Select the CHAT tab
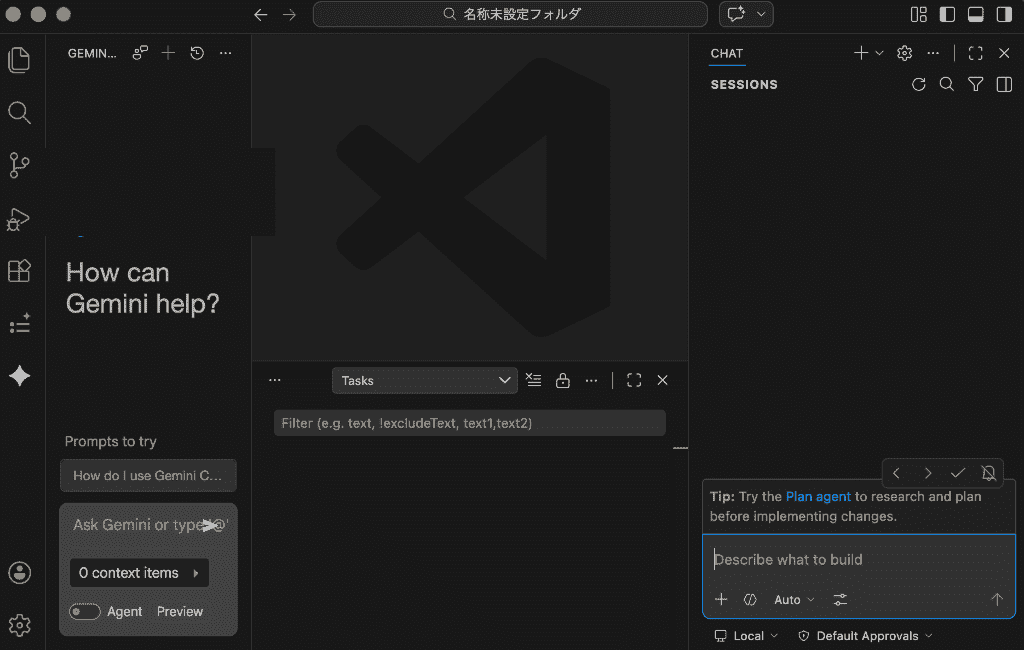Viewport: 1024px width, 650px height. [x=727, y=54]
